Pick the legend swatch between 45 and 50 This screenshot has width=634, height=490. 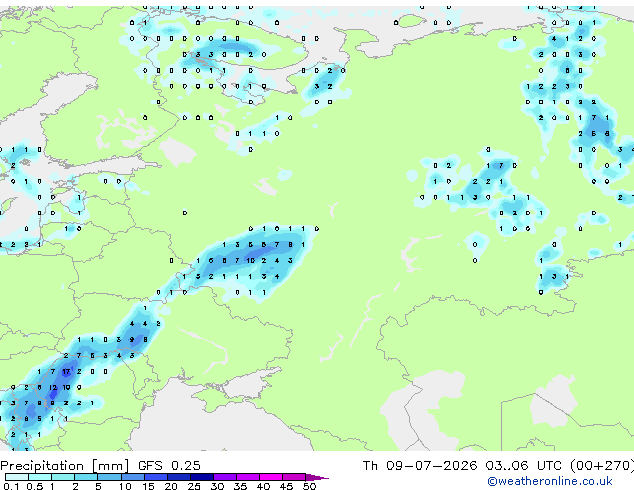tap(294, 477)
